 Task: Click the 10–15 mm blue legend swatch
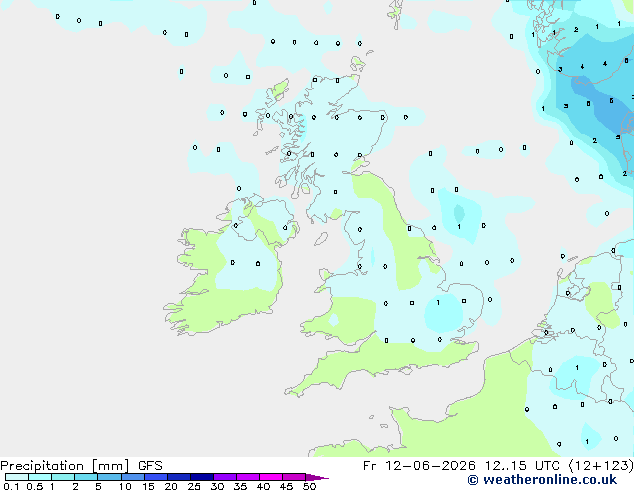(x=133, y=477)
